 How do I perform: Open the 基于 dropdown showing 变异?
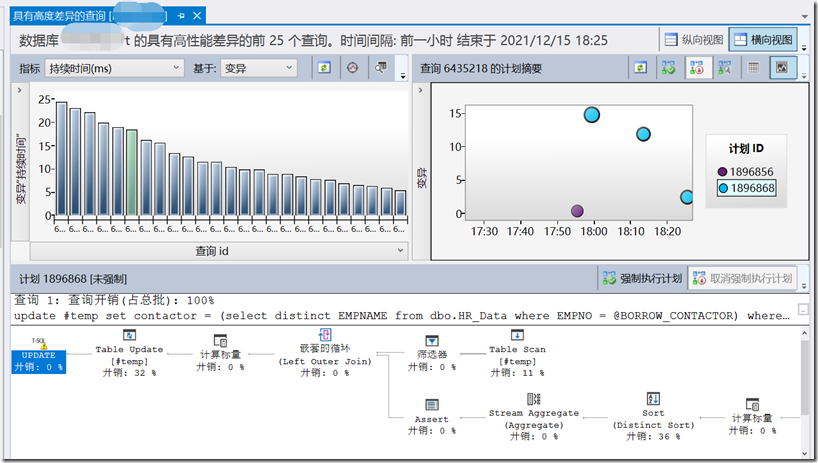(x=259, y=68)
